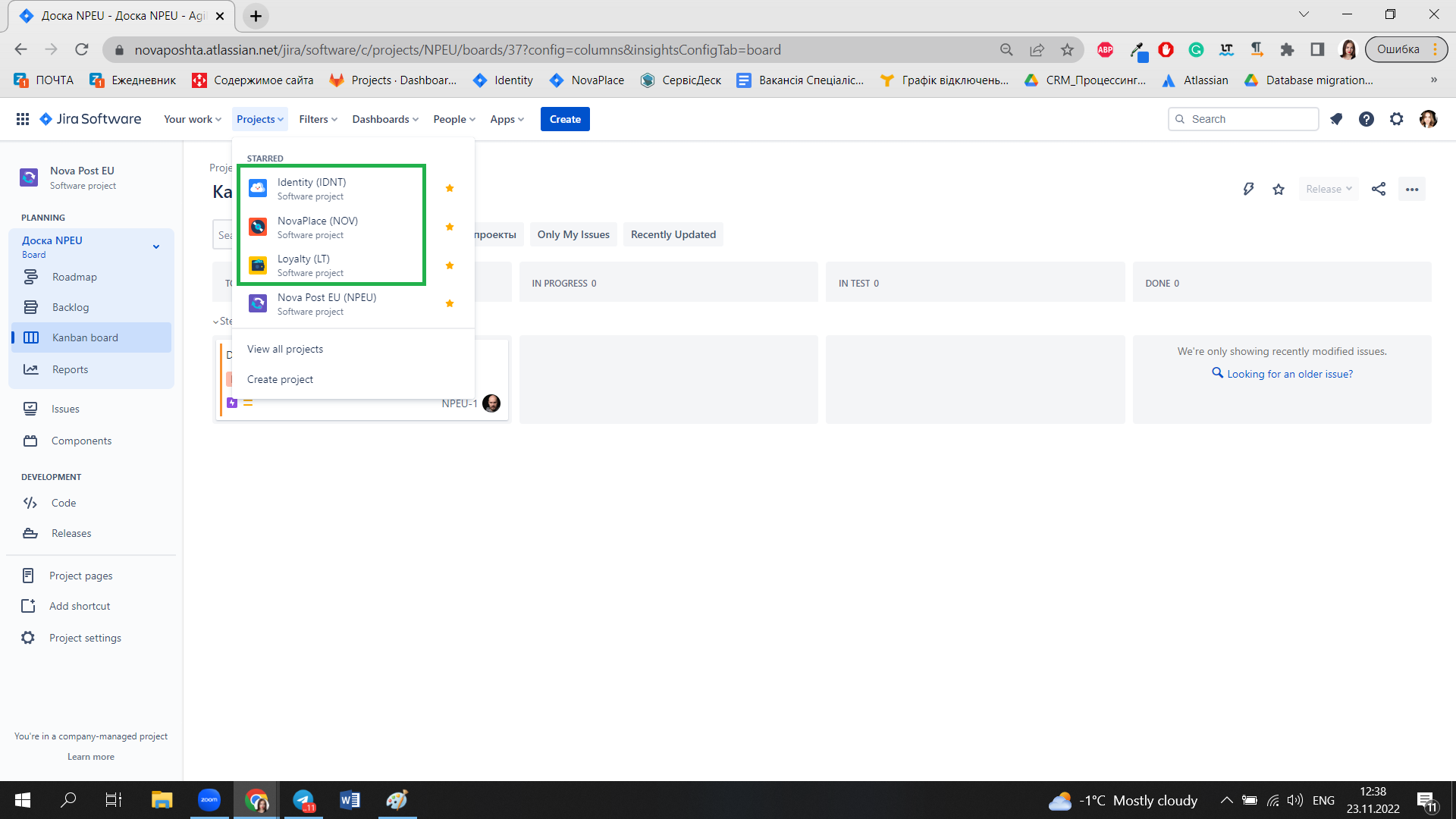Screen dimensions: 1456x819
Task: Open the Jira settings gear icon
Action: coord(1397,119)
